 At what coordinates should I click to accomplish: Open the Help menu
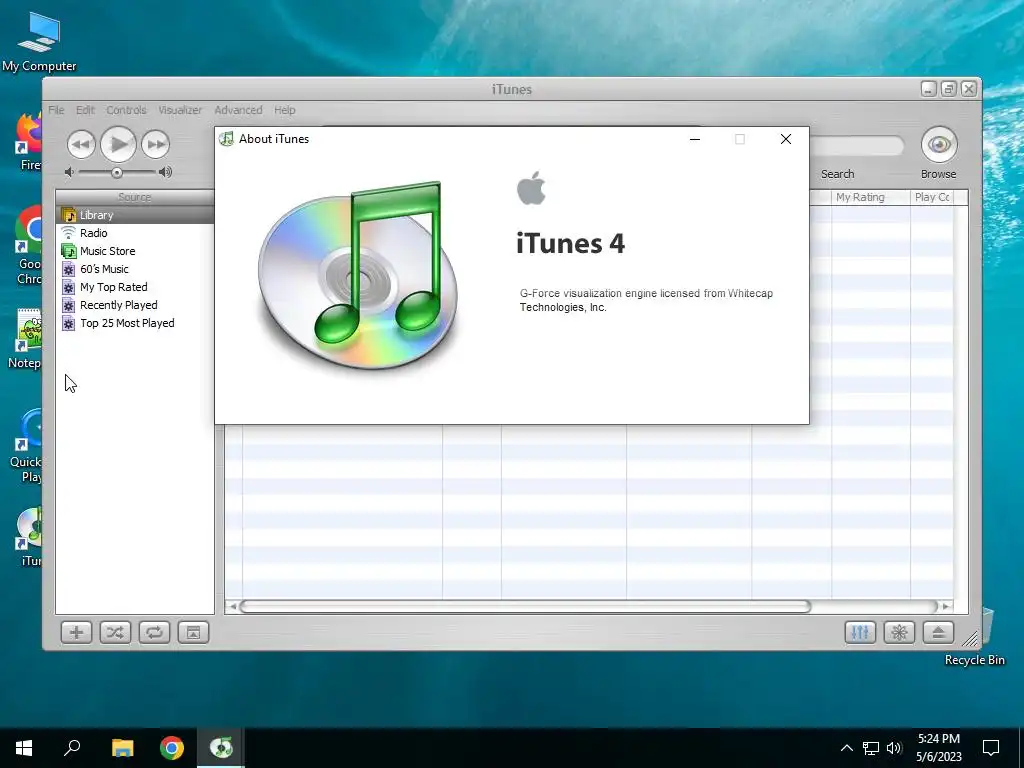(285, 110)
